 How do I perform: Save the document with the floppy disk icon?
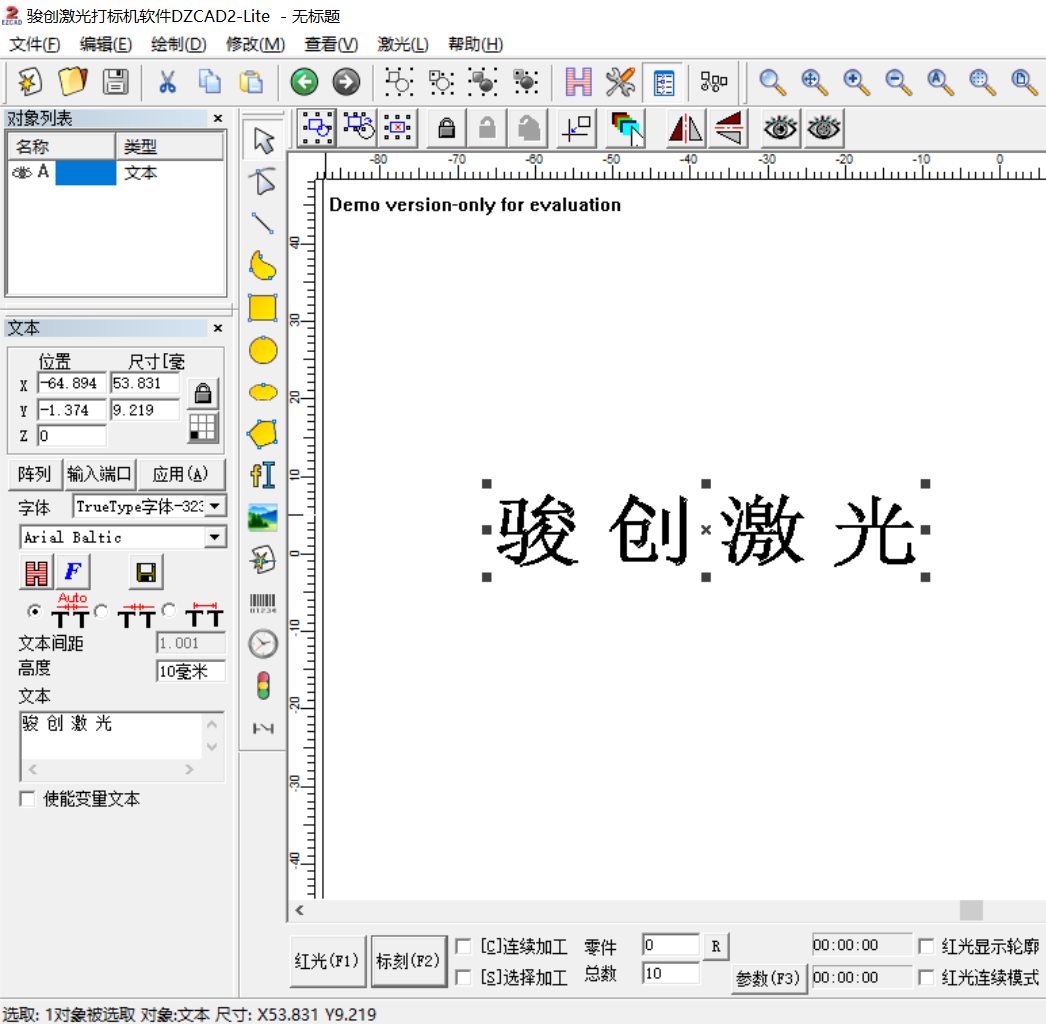coord(115,82)
